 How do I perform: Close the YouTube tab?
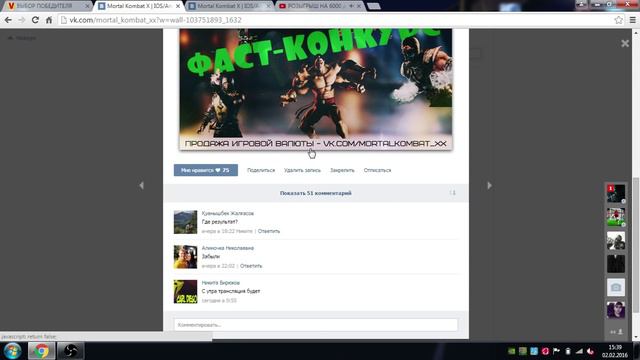pos(359,6)
